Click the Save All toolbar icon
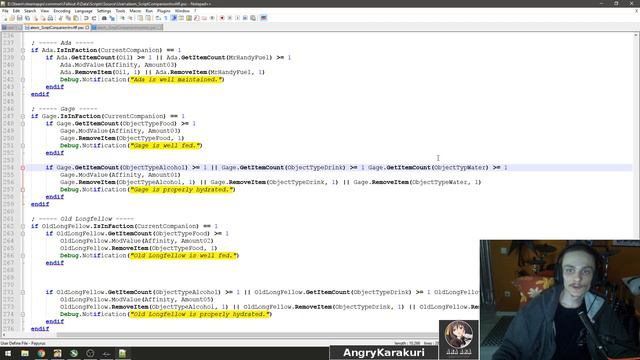640x360 pixels. [27, 18]
